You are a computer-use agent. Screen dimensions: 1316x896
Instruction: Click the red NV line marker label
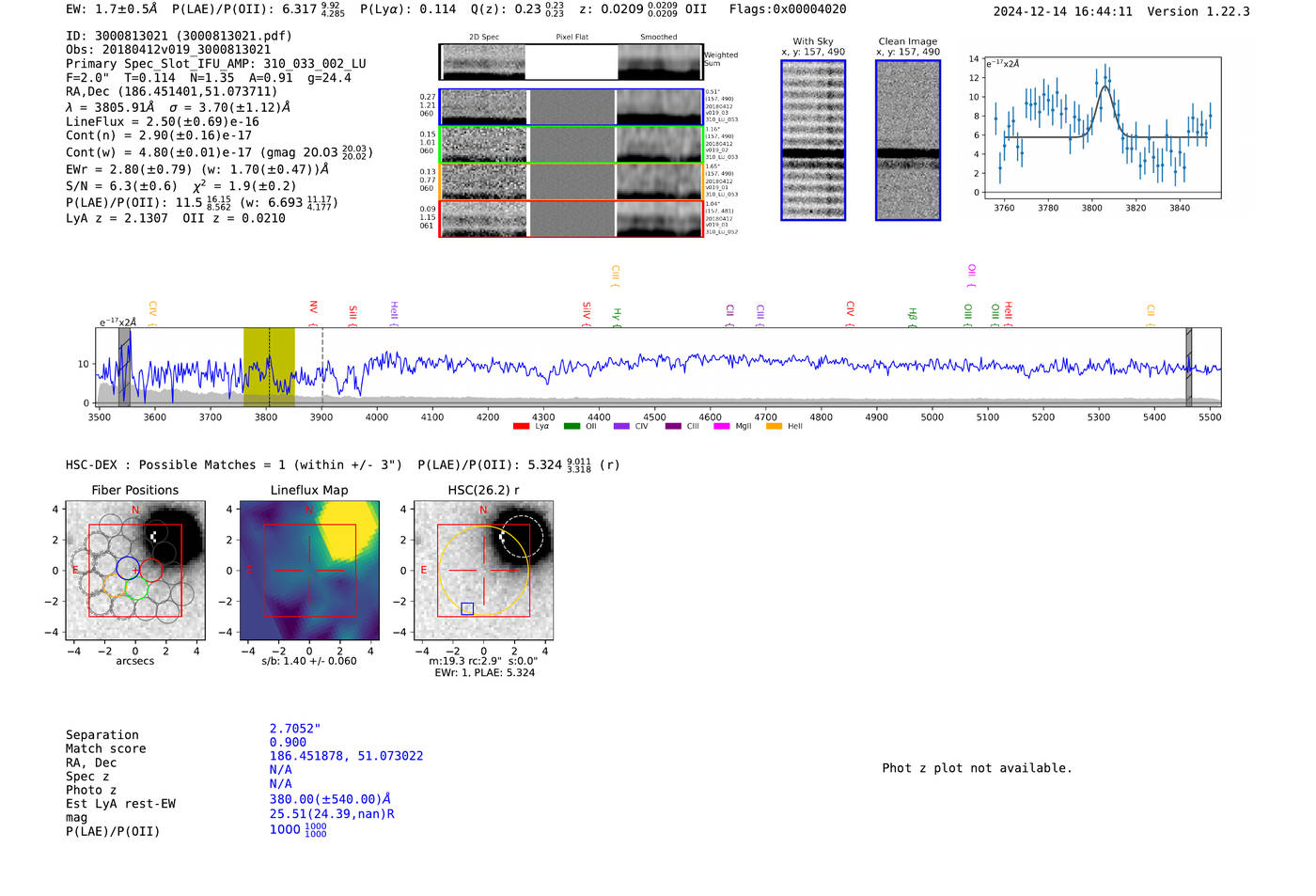pyautogui.click(x=314, y=307)
